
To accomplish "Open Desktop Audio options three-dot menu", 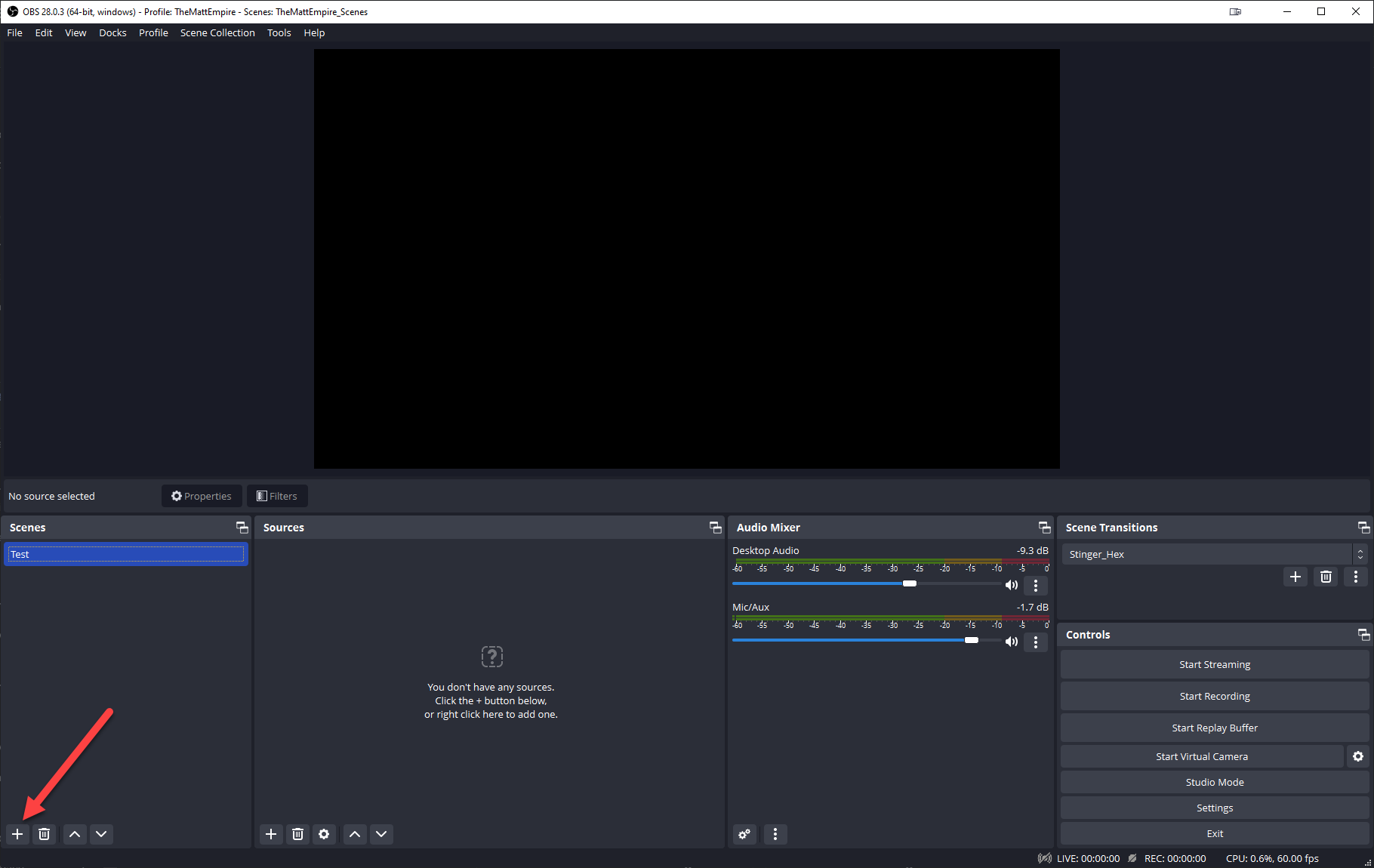I will click(x=1036, y=585).
